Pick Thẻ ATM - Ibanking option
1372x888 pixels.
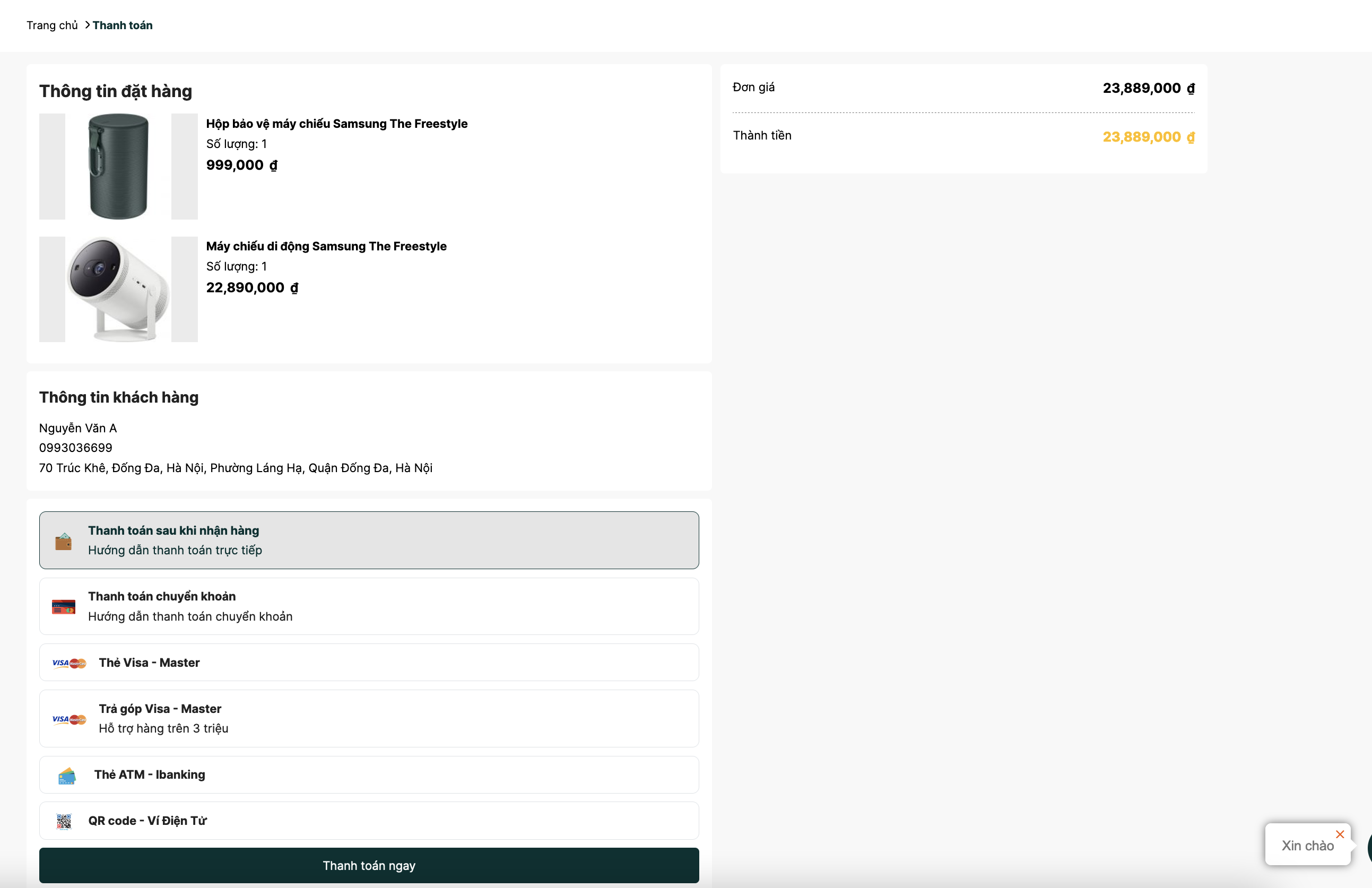click(x=369, y=775)
